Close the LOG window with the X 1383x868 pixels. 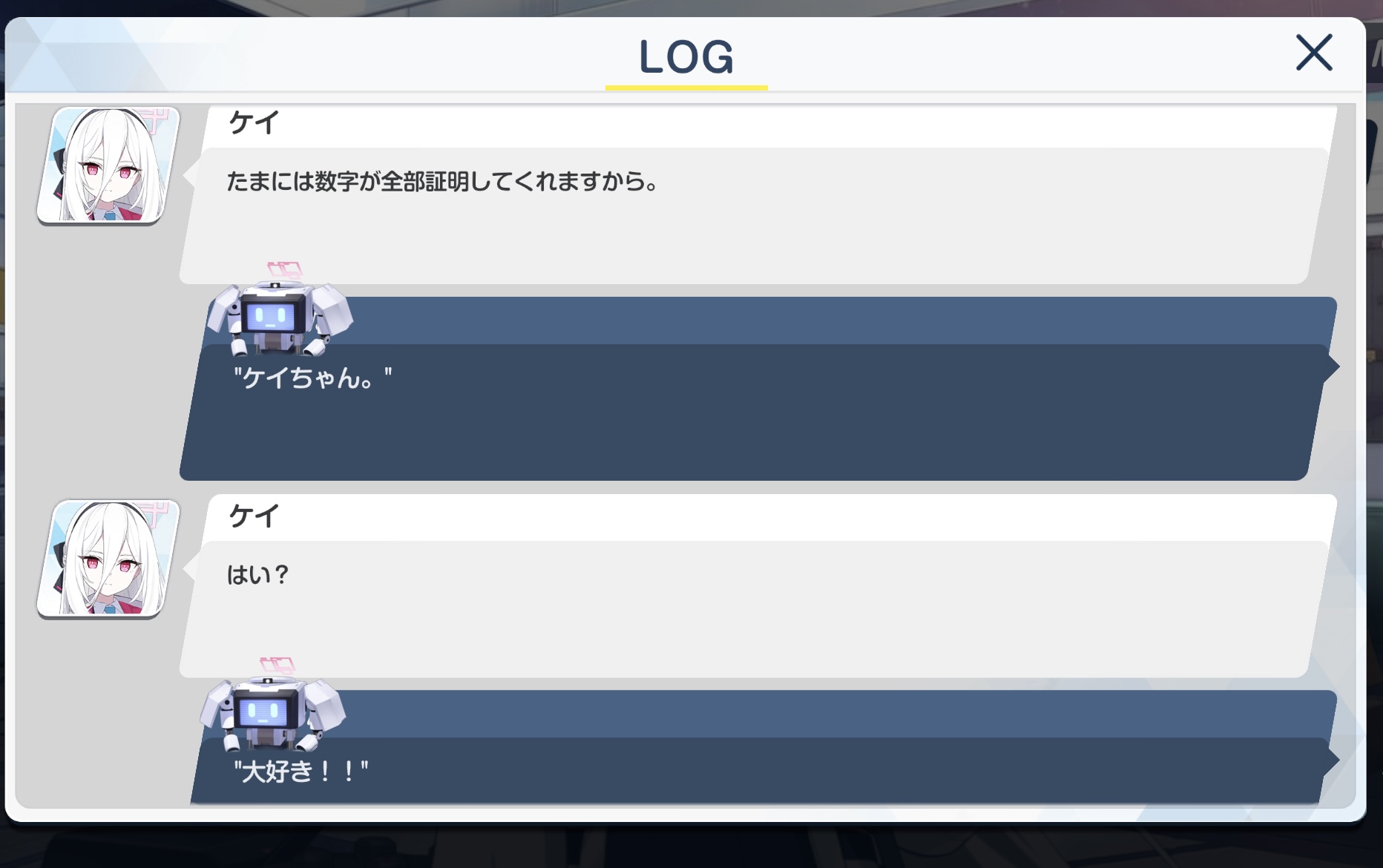click(x=1314, y=53)
